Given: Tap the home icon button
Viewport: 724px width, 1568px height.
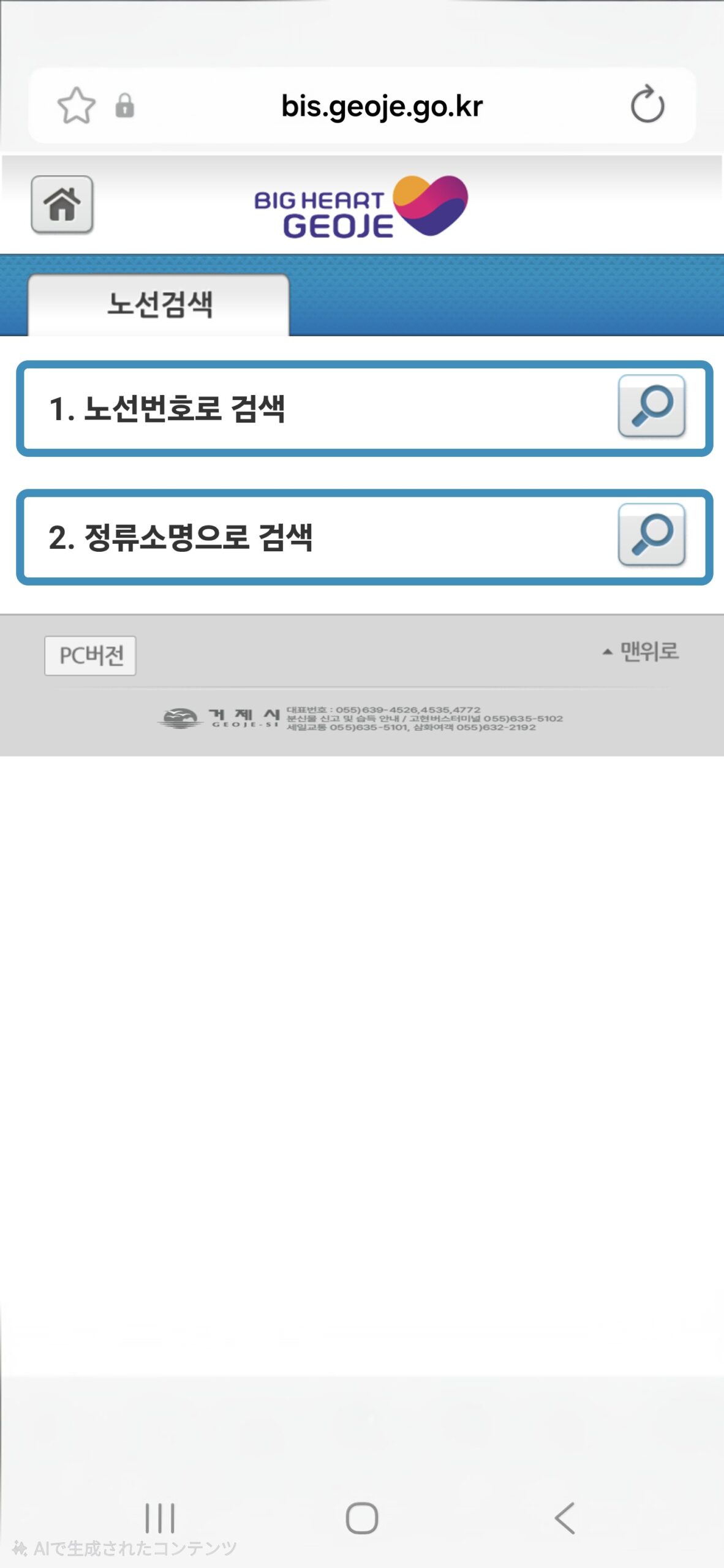Looking at the screenshot, I should click(62, 205).
